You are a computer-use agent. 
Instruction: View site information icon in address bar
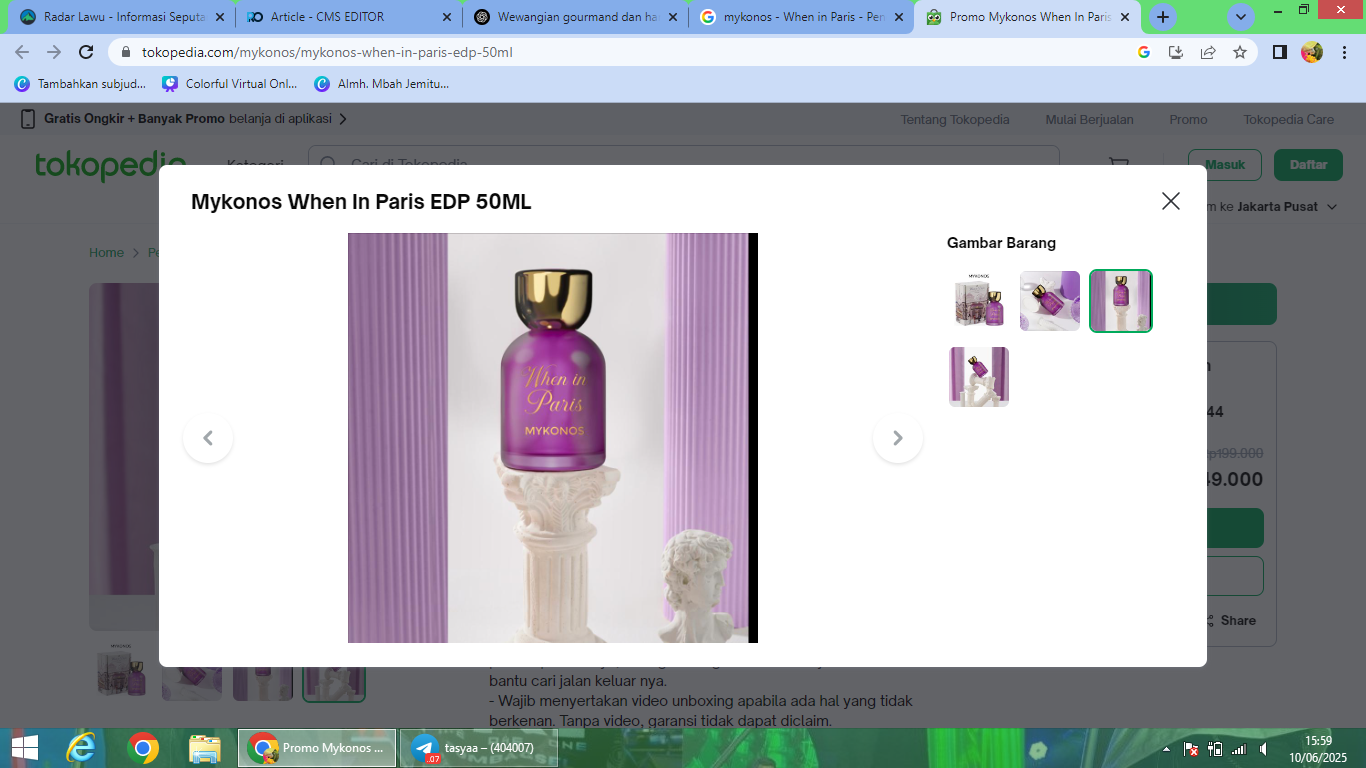tap(126, 52)
